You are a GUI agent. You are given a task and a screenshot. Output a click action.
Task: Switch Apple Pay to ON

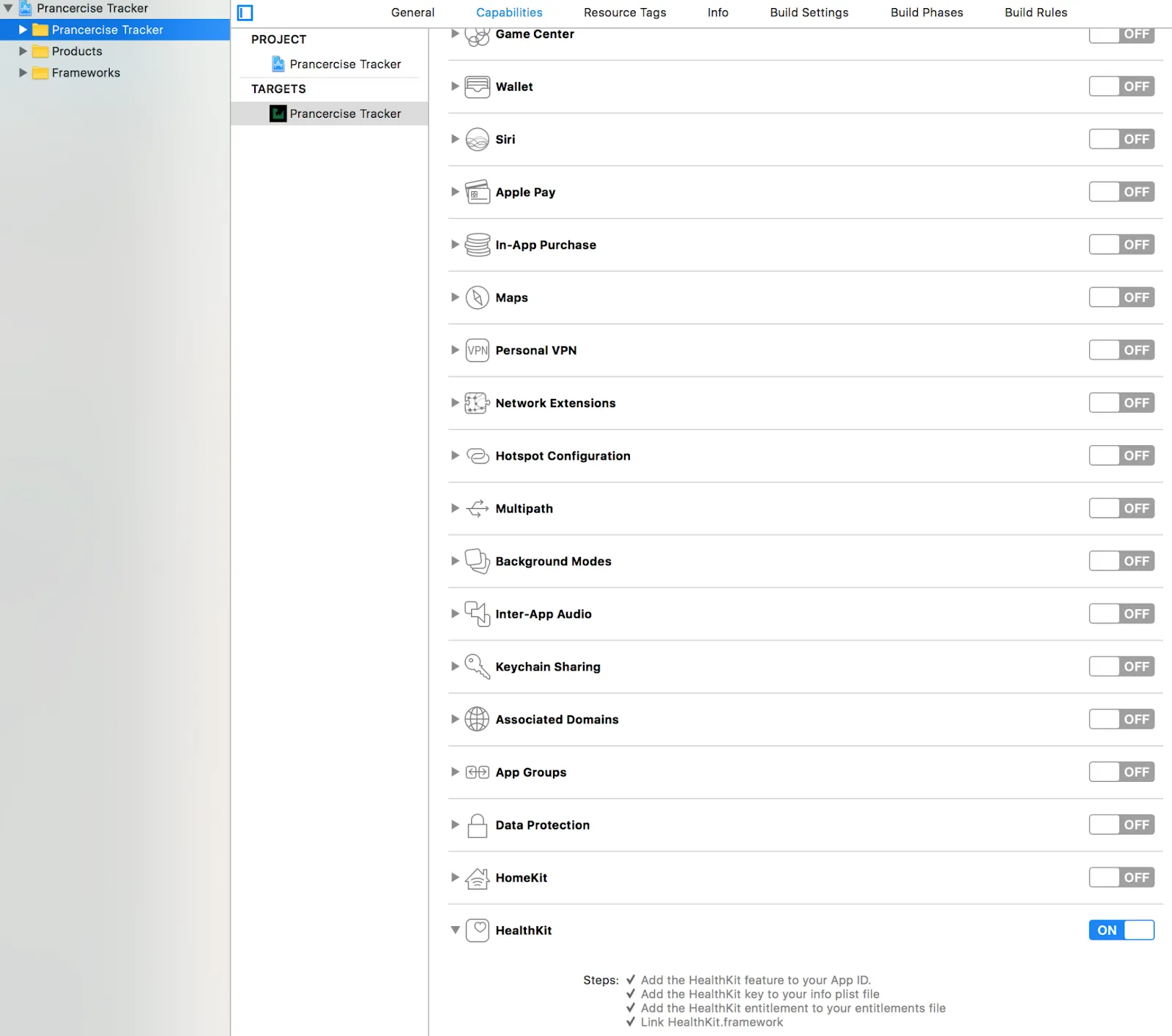pos(1121,192)
